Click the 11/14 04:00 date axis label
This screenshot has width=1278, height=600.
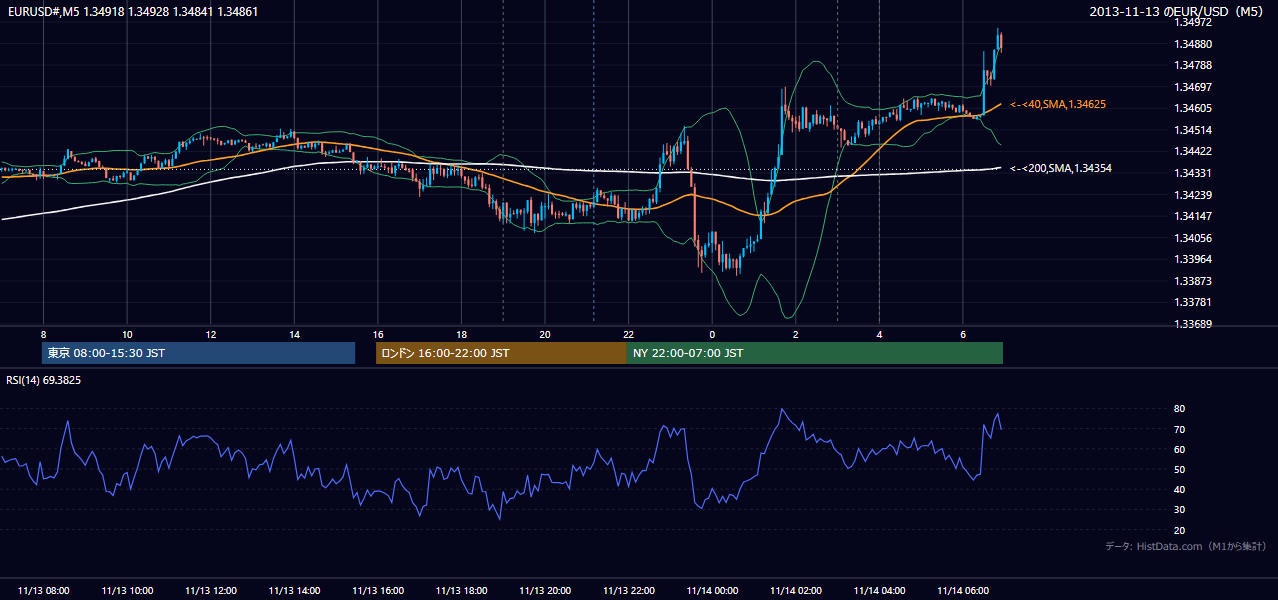point(879,591)
